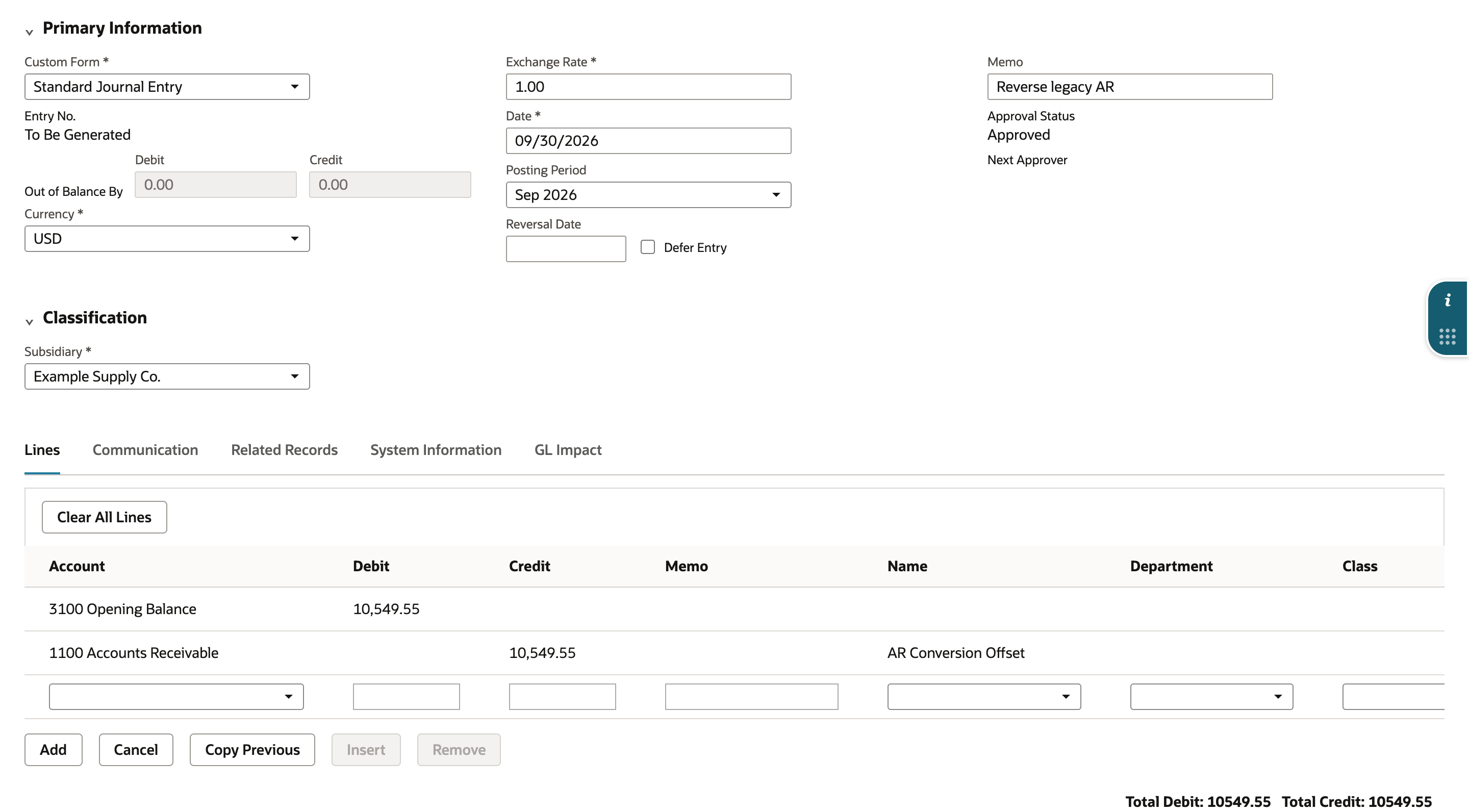Image resolution: width=1469 pixels, height=812 pixels.
Task: Click the Out of Balance Credit field
Action: (x=390, y=185)
